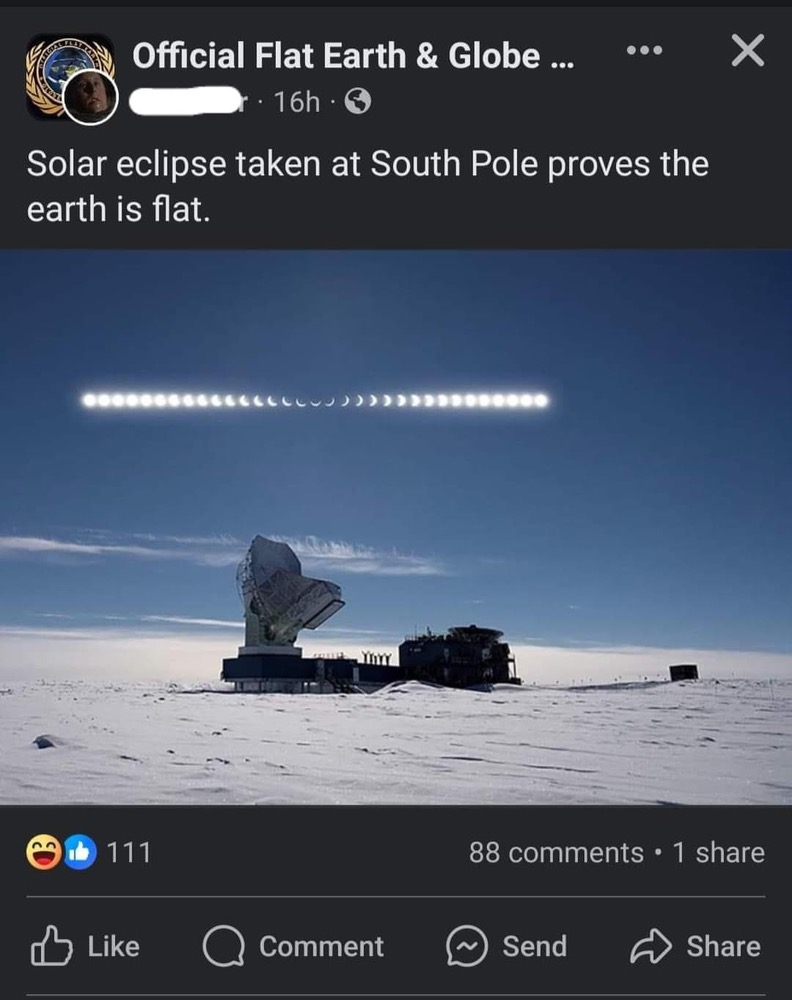
Task: Click the speech bubble Comment icon
Action: coord(223,946)
